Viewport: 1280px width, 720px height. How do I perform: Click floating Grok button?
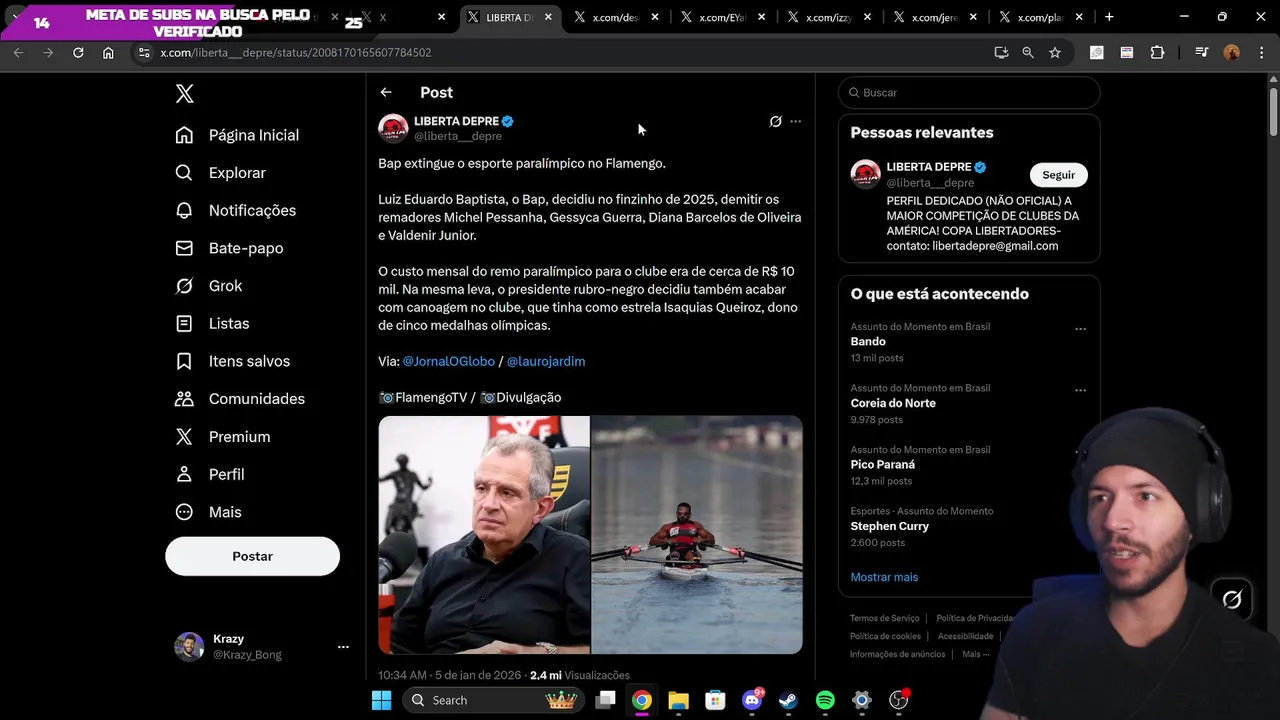click(x=1232, y=599)
